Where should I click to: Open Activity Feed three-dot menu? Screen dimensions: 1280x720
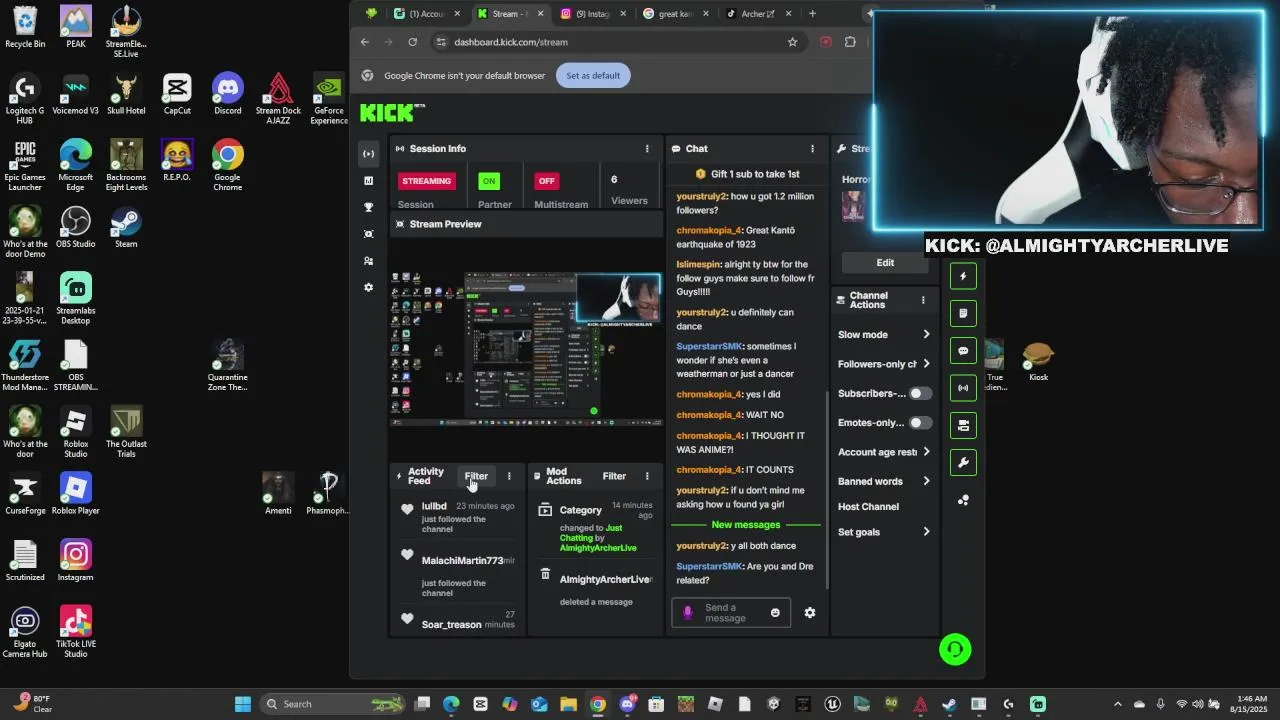pyautogui.click(x=509, y=476)
